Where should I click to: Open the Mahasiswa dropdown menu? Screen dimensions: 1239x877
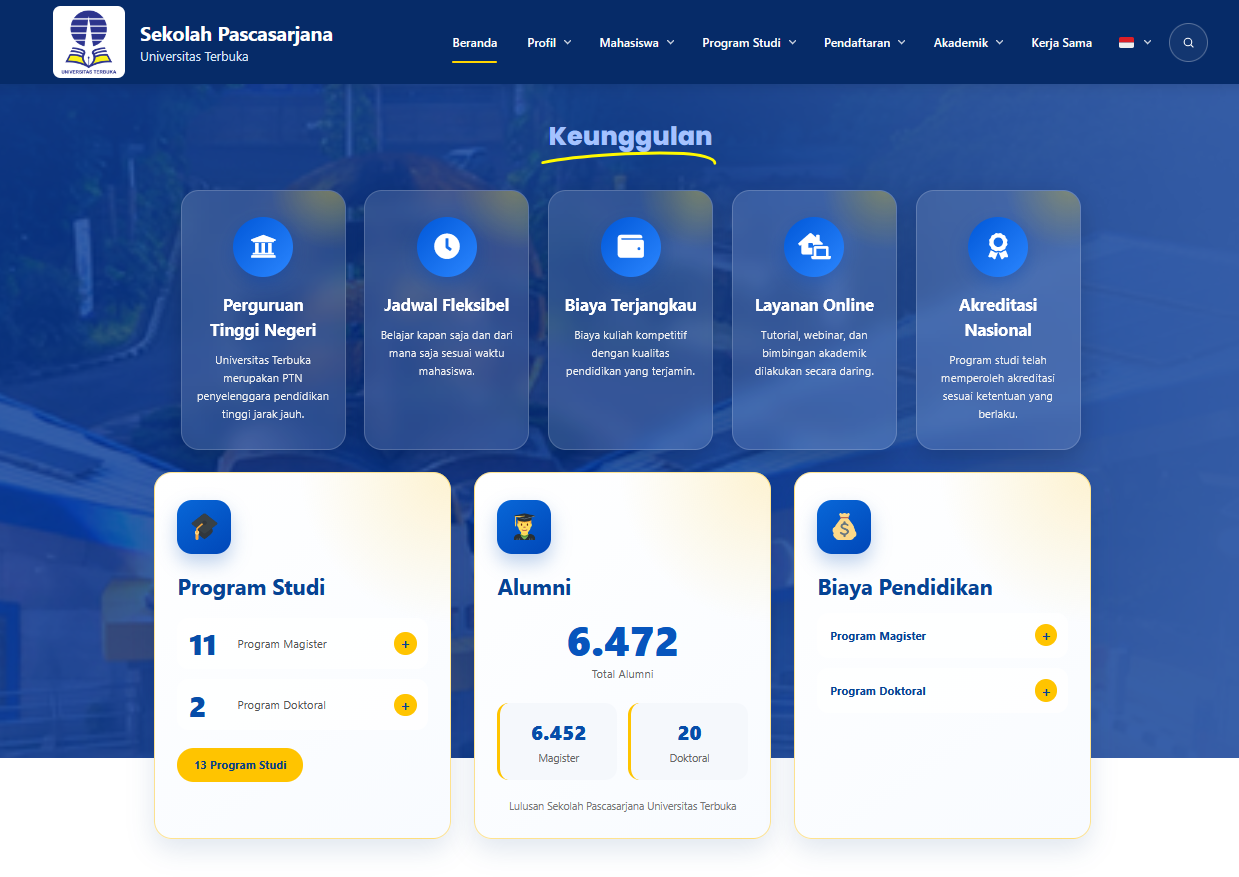(637, 43)
